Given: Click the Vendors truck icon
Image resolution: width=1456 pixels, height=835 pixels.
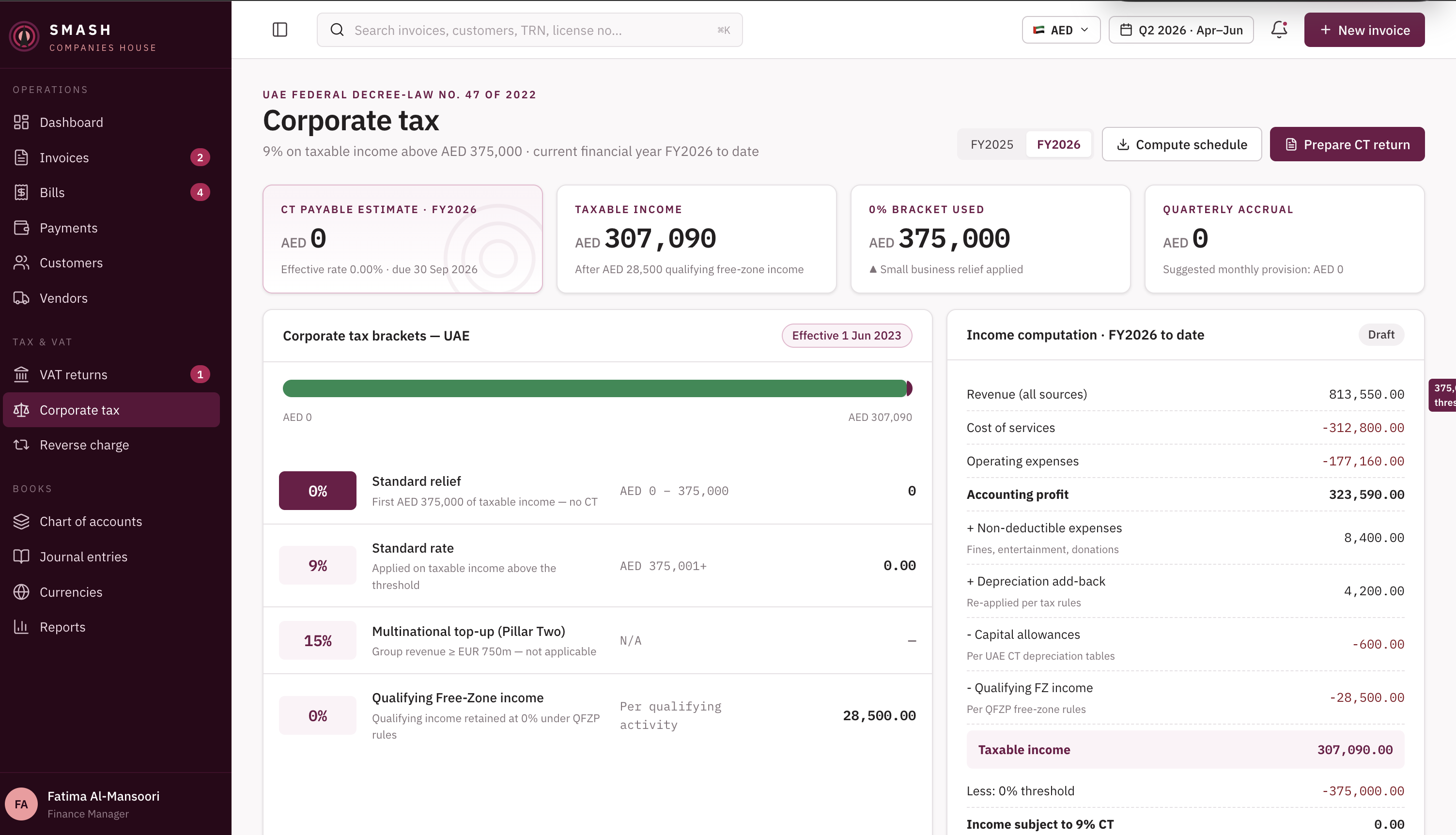Looking at the screenshot, I should tap(21, 298).
